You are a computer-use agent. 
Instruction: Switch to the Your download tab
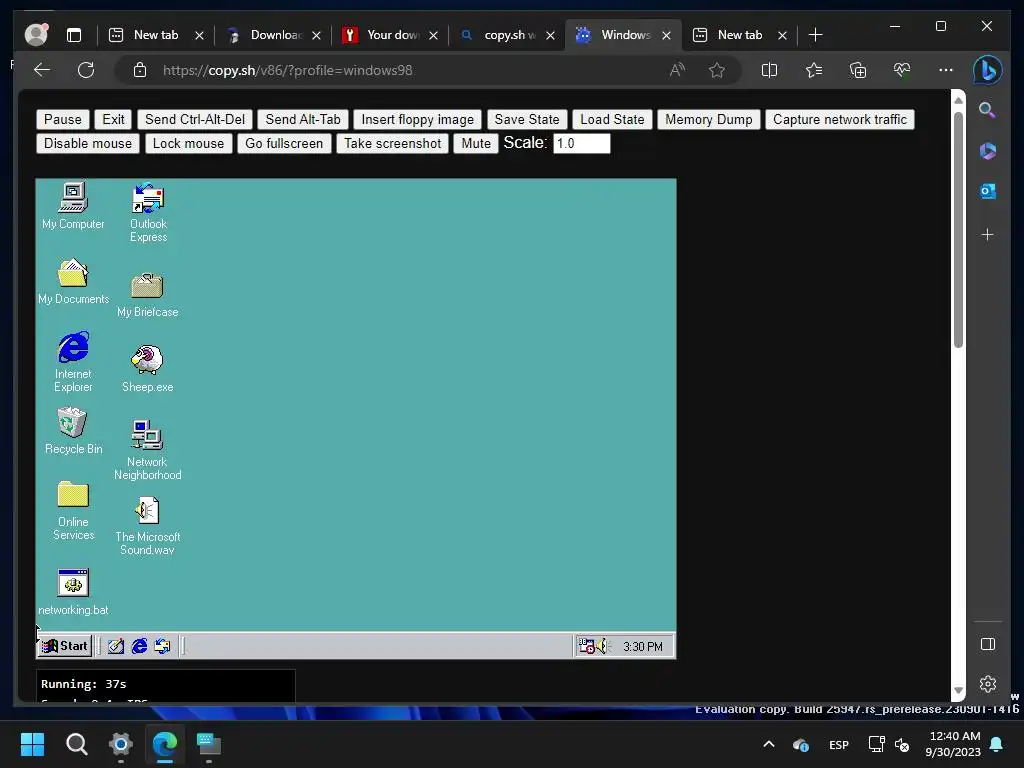(x=391, y=35)
